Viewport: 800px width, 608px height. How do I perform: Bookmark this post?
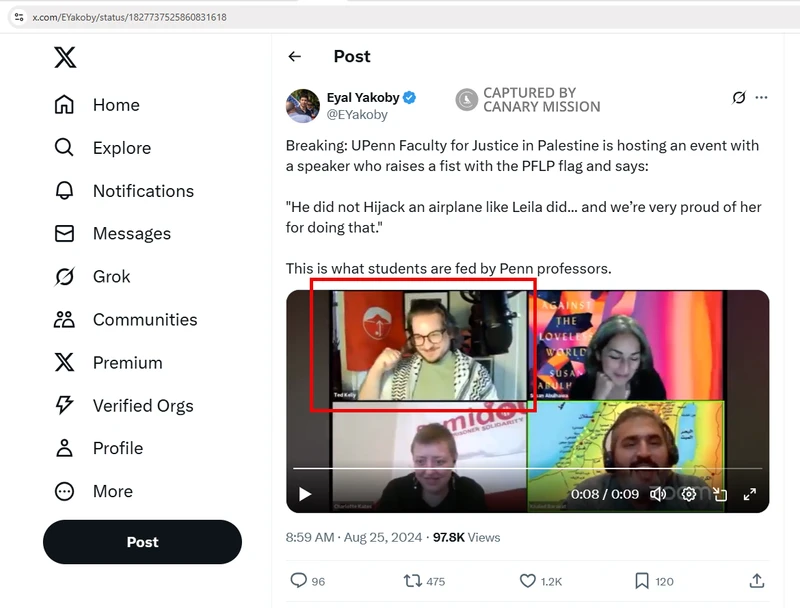click(642, 580)
